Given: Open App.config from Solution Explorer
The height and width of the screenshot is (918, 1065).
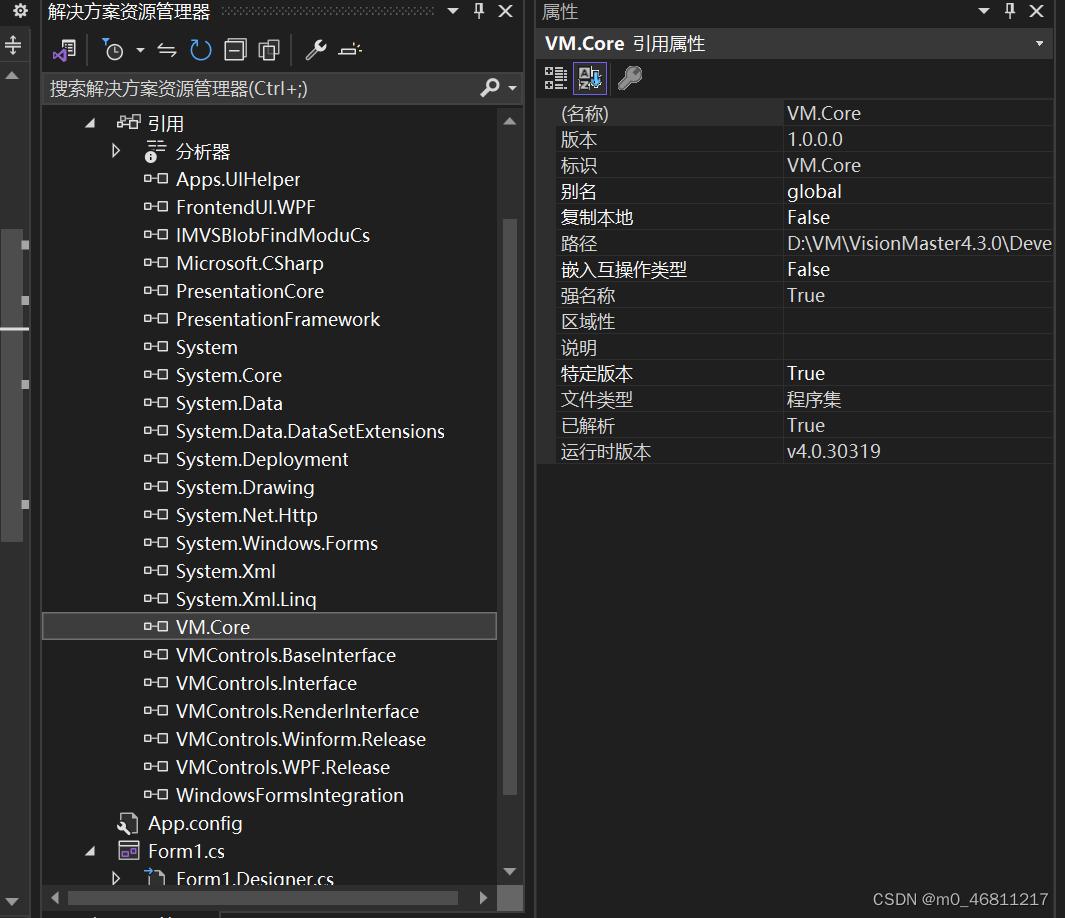Looking at the screenshot, I should click(x=195, y=823).
